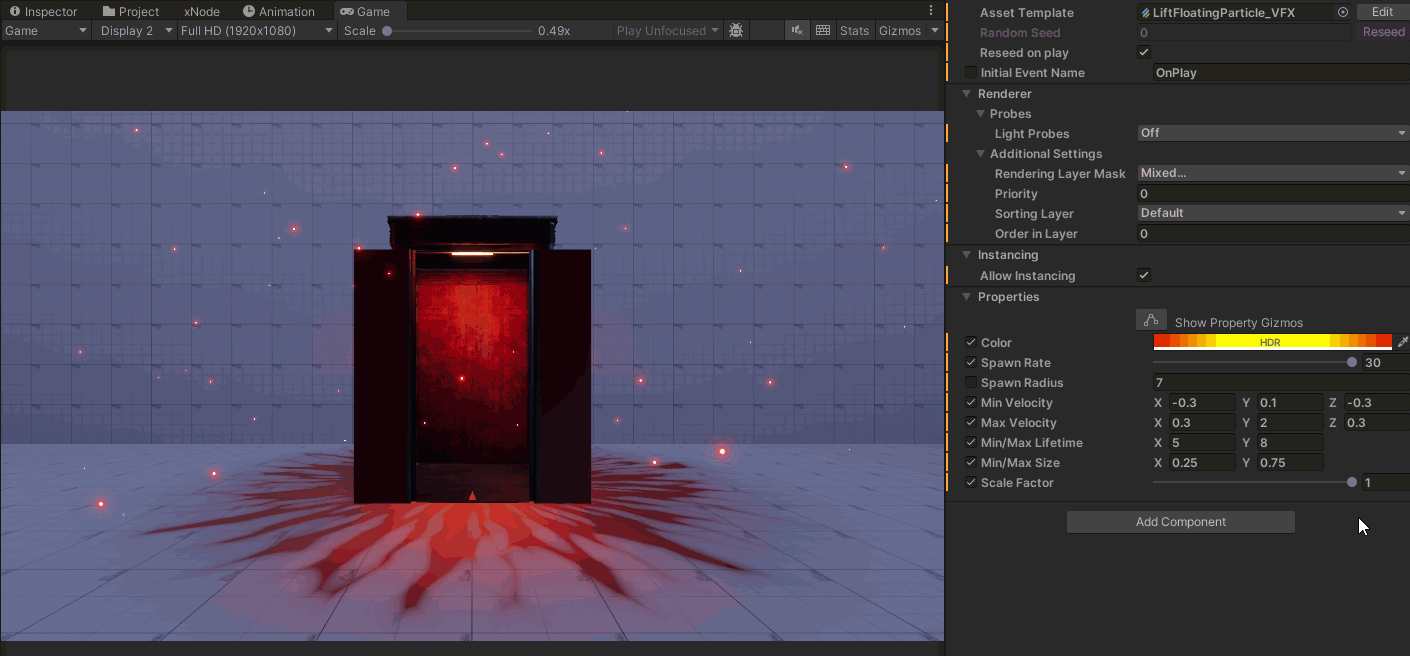The image size is (1410, 656).
Task: Click the Priority value field
Action: [1273, 193]
